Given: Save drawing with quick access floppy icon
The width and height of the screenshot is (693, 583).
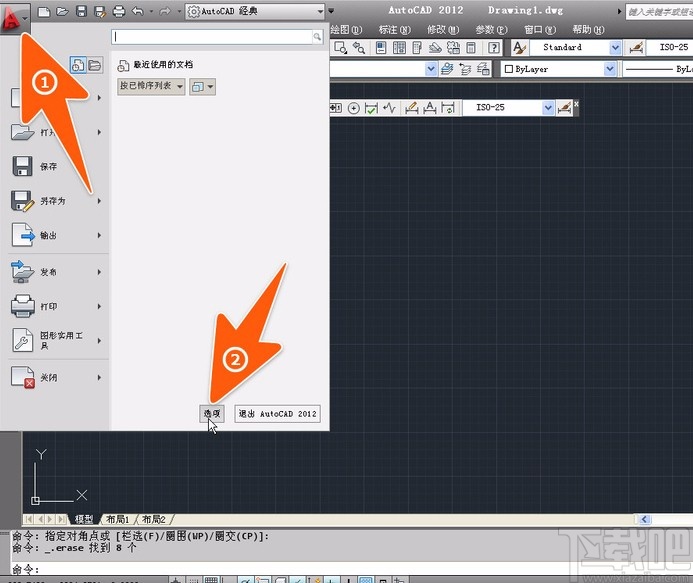Looking at the screenshot, I should pyautogui.click(x=81, y=11).
